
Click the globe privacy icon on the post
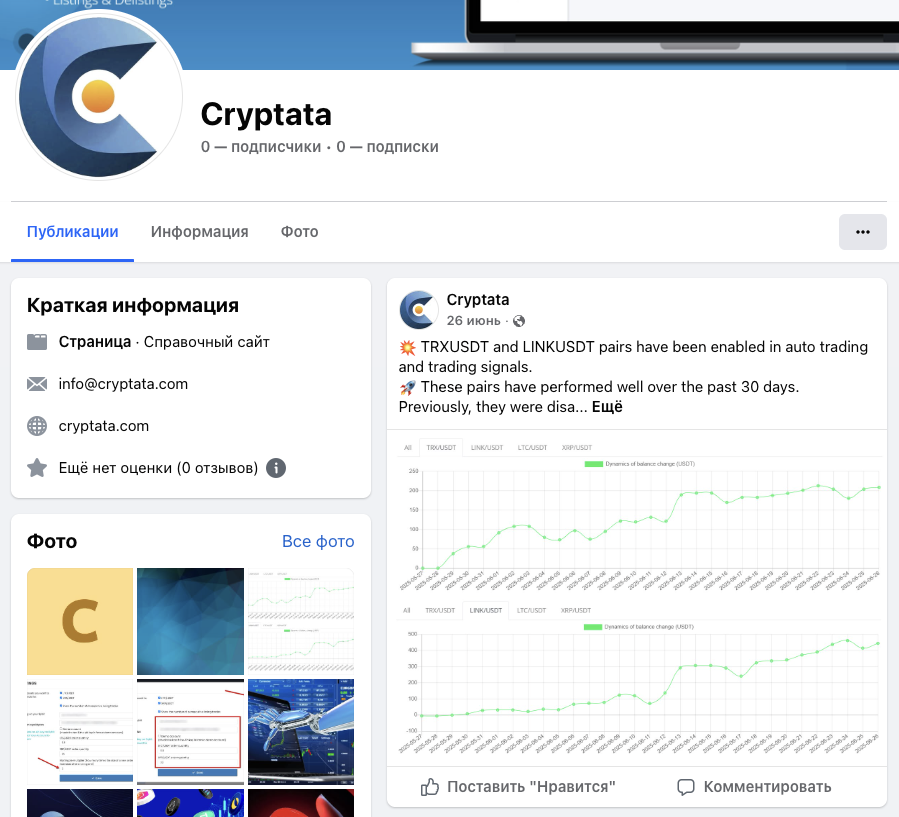click(517, 318)
